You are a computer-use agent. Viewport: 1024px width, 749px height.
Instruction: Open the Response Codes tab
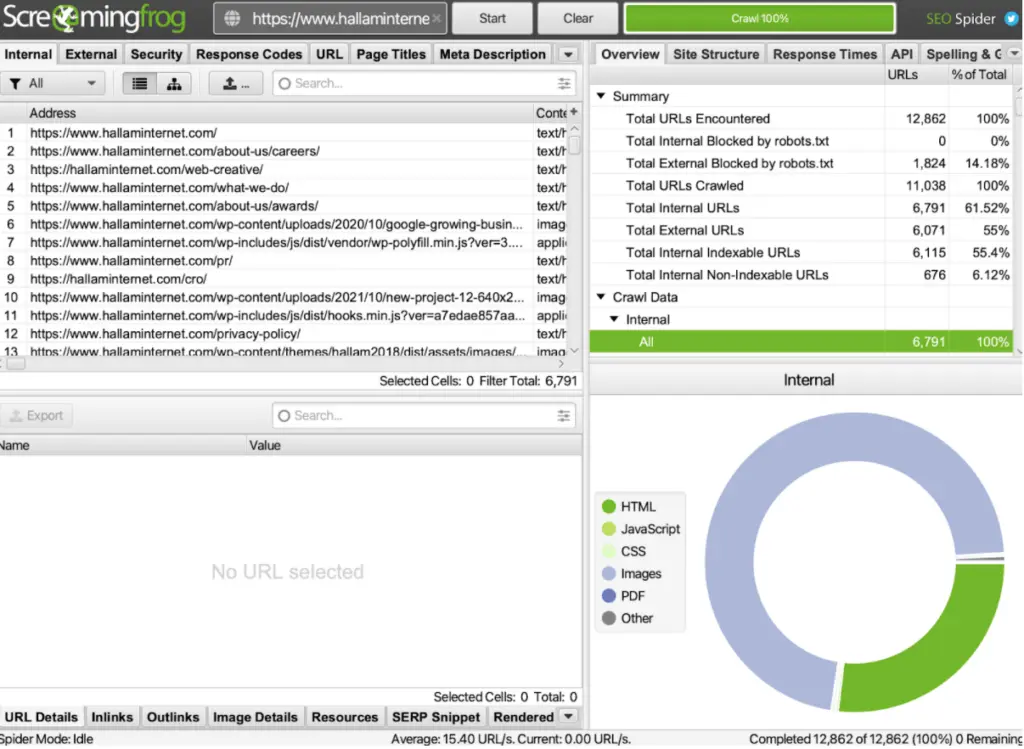[249, 54]
